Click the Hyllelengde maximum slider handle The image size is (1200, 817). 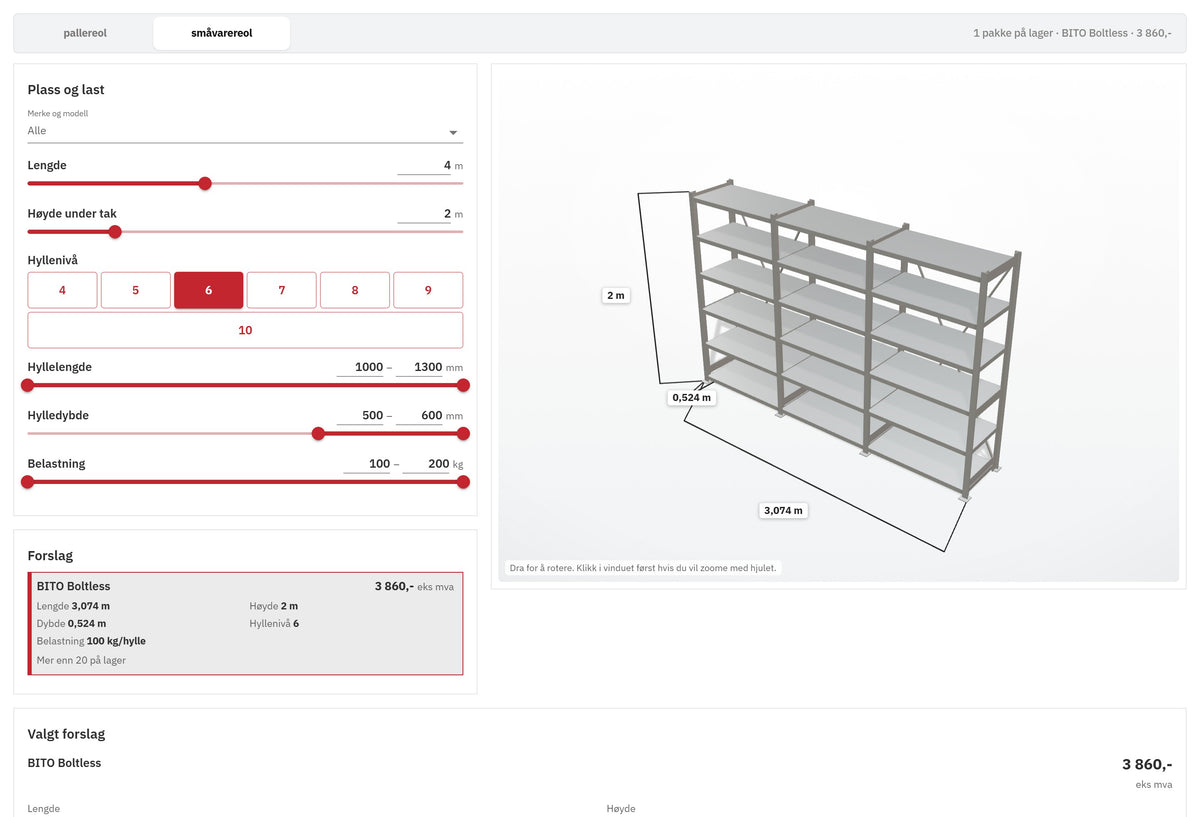click(463, 385)
